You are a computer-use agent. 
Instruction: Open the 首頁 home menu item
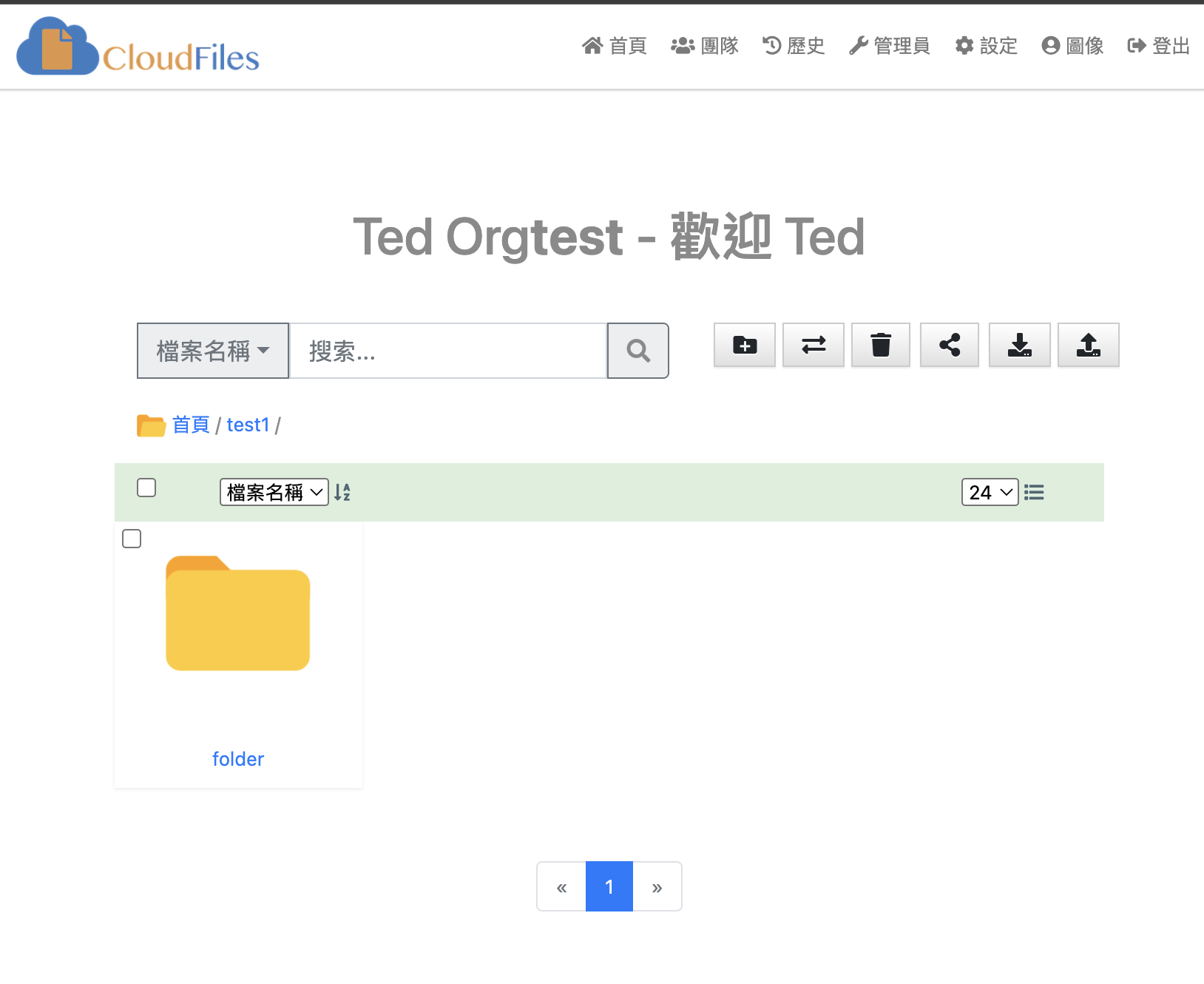click(x=615, y=46)
